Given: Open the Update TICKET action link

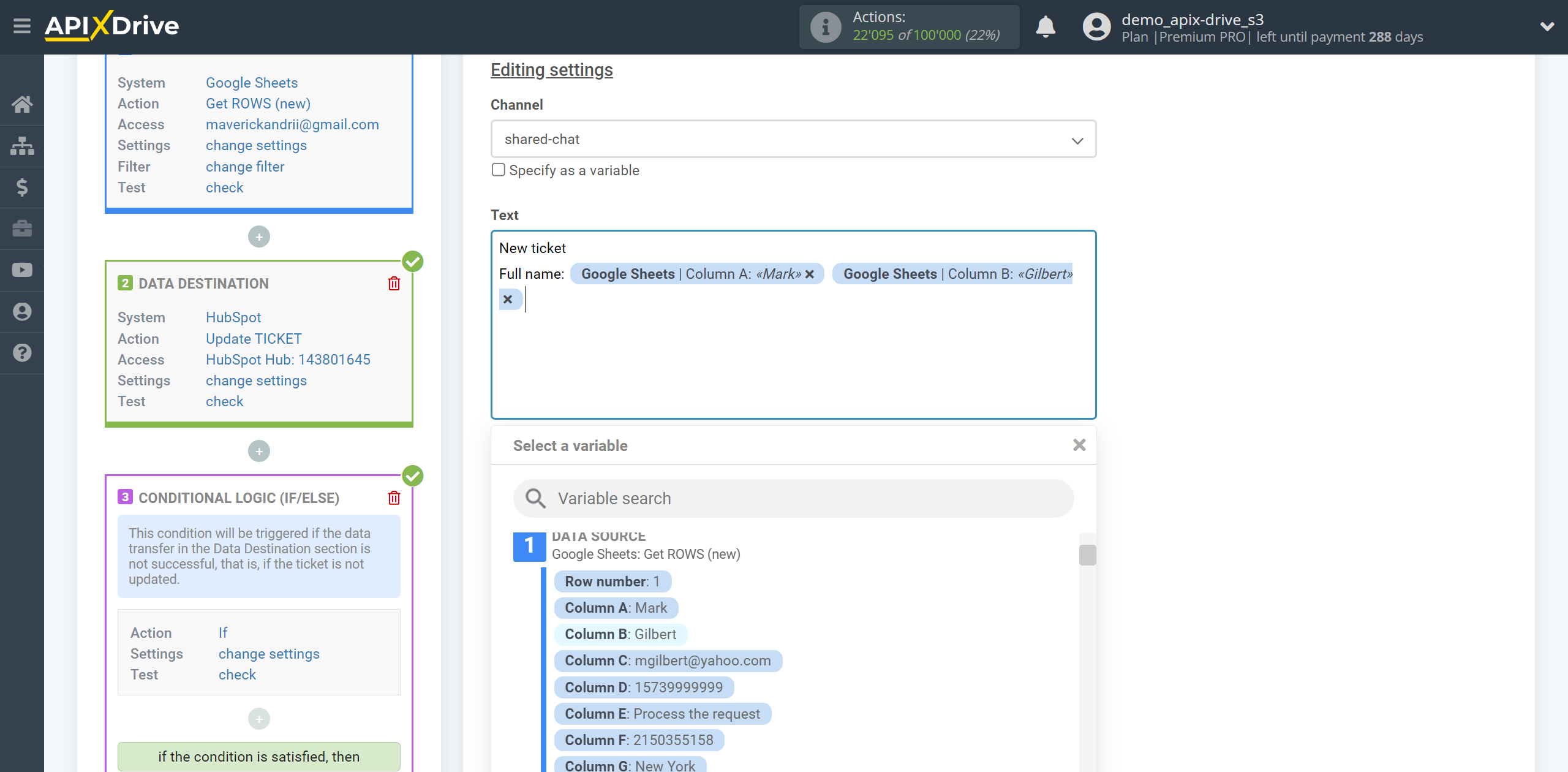Looking at the screenshot, I should (x=254, y=339).
